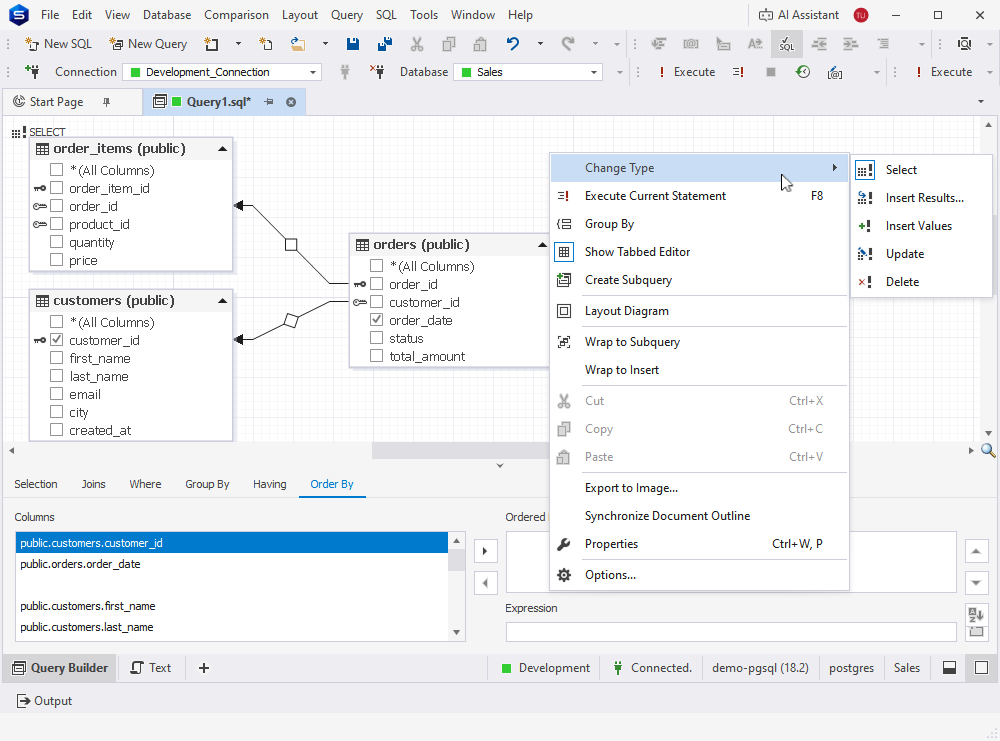The width and height of the screenshot is (1000, 741).
Task: Switch to the Where tab
Action: coord(145,484)
